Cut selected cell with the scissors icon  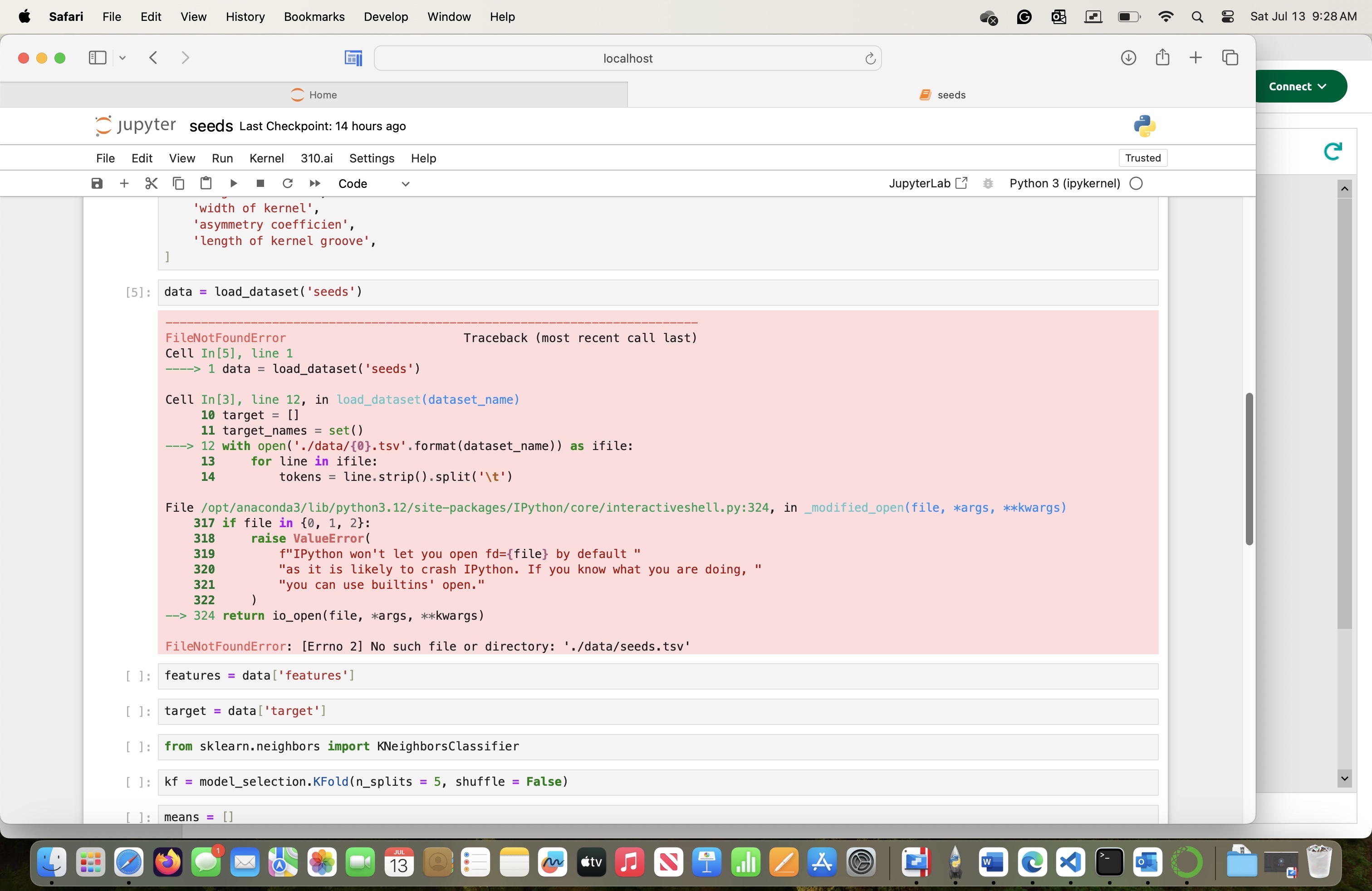151,183
